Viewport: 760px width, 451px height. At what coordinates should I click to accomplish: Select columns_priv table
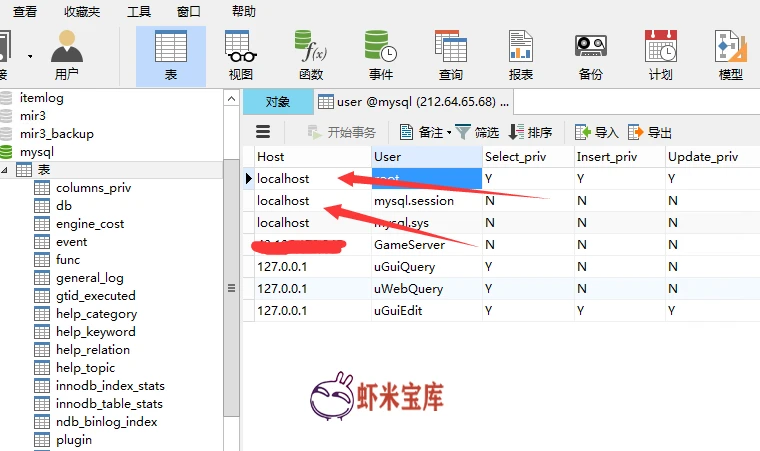(x=94, y=188)
